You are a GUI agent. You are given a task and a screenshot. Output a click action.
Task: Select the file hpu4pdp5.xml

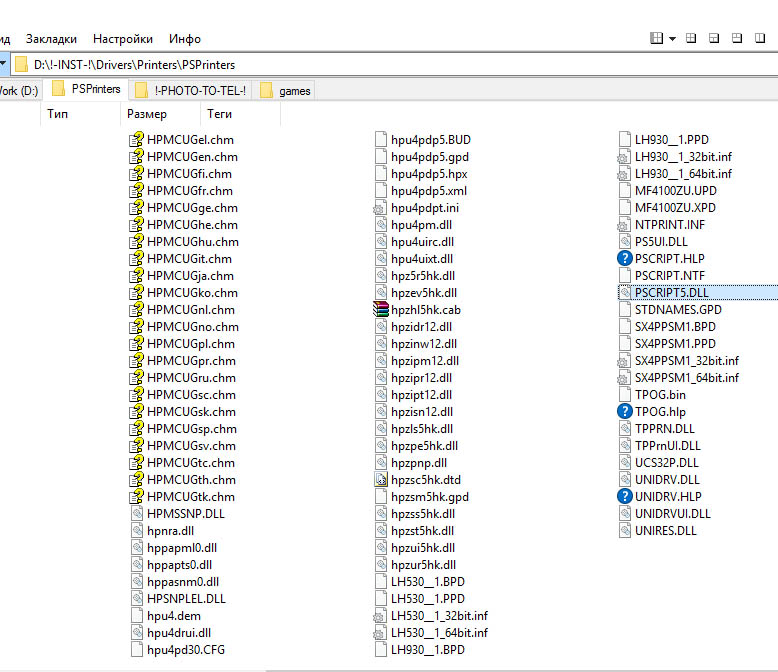429,191
